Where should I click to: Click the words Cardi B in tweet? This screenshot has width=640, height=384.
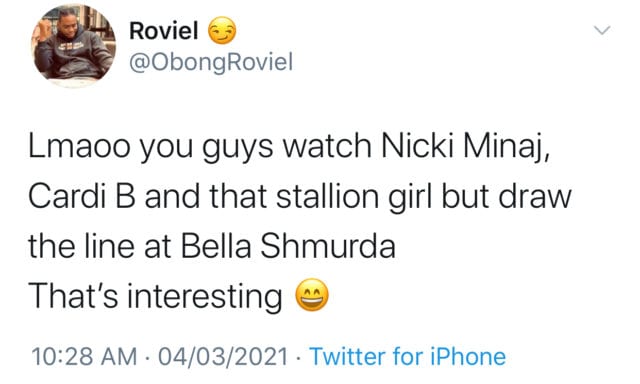coord(82,196)
